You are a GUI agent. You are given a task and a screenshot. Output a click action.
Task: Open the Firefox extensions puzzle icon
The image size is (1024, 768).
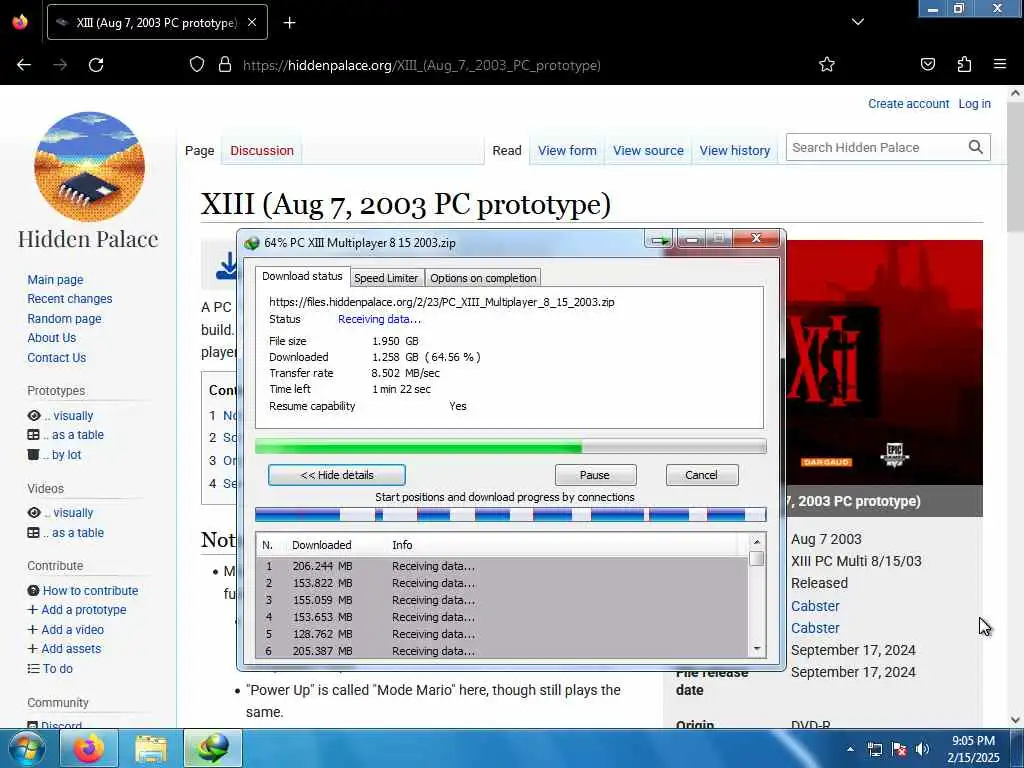(964, 64)
